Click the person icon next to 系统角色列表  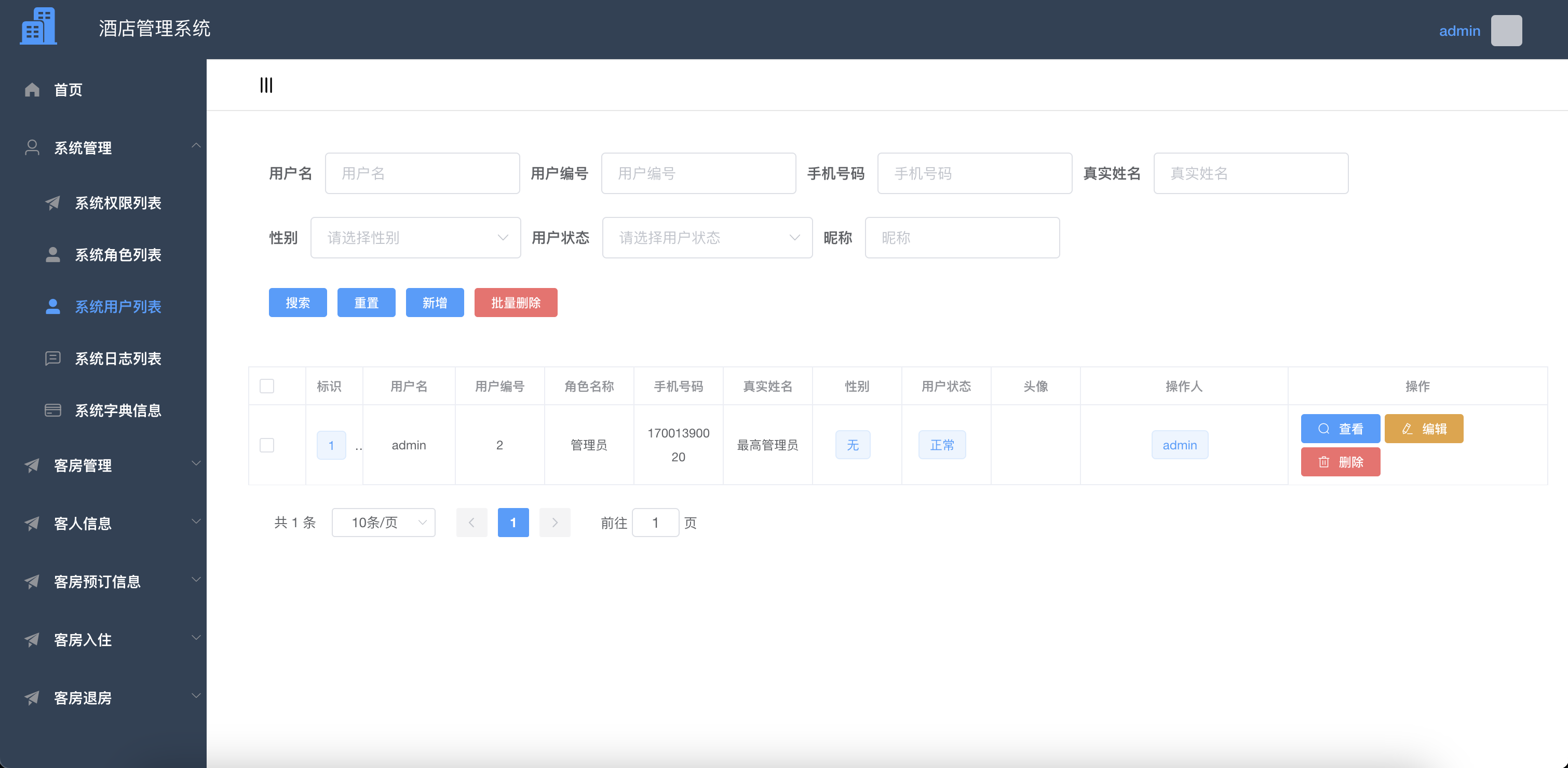point(53,255)
